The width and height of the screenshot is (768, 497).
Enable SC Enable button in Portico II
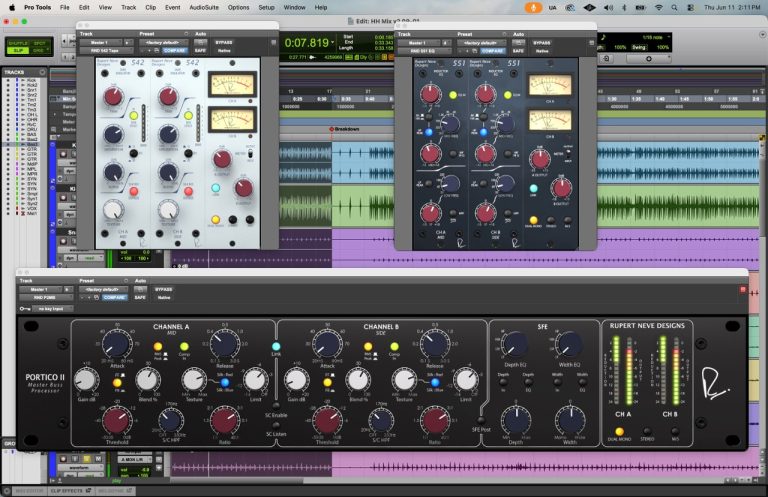[x=276, y=406]
